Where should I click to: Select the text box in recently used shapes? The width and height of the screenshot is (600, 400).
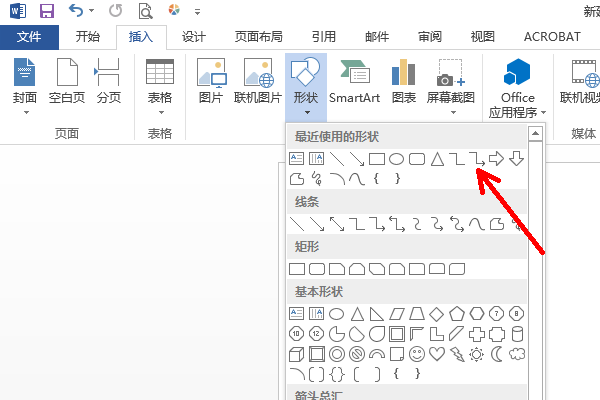click(297, 158)
